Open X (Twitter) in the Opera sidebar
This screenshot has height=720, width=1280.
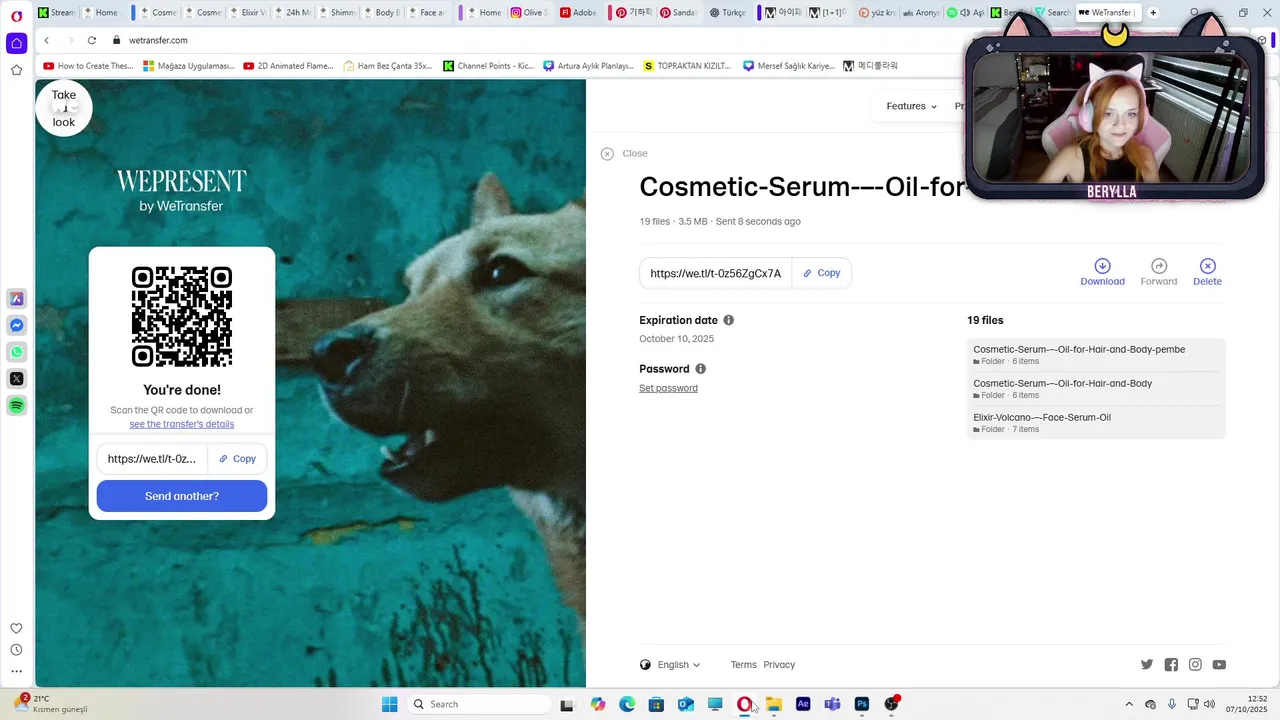(17, 379)
